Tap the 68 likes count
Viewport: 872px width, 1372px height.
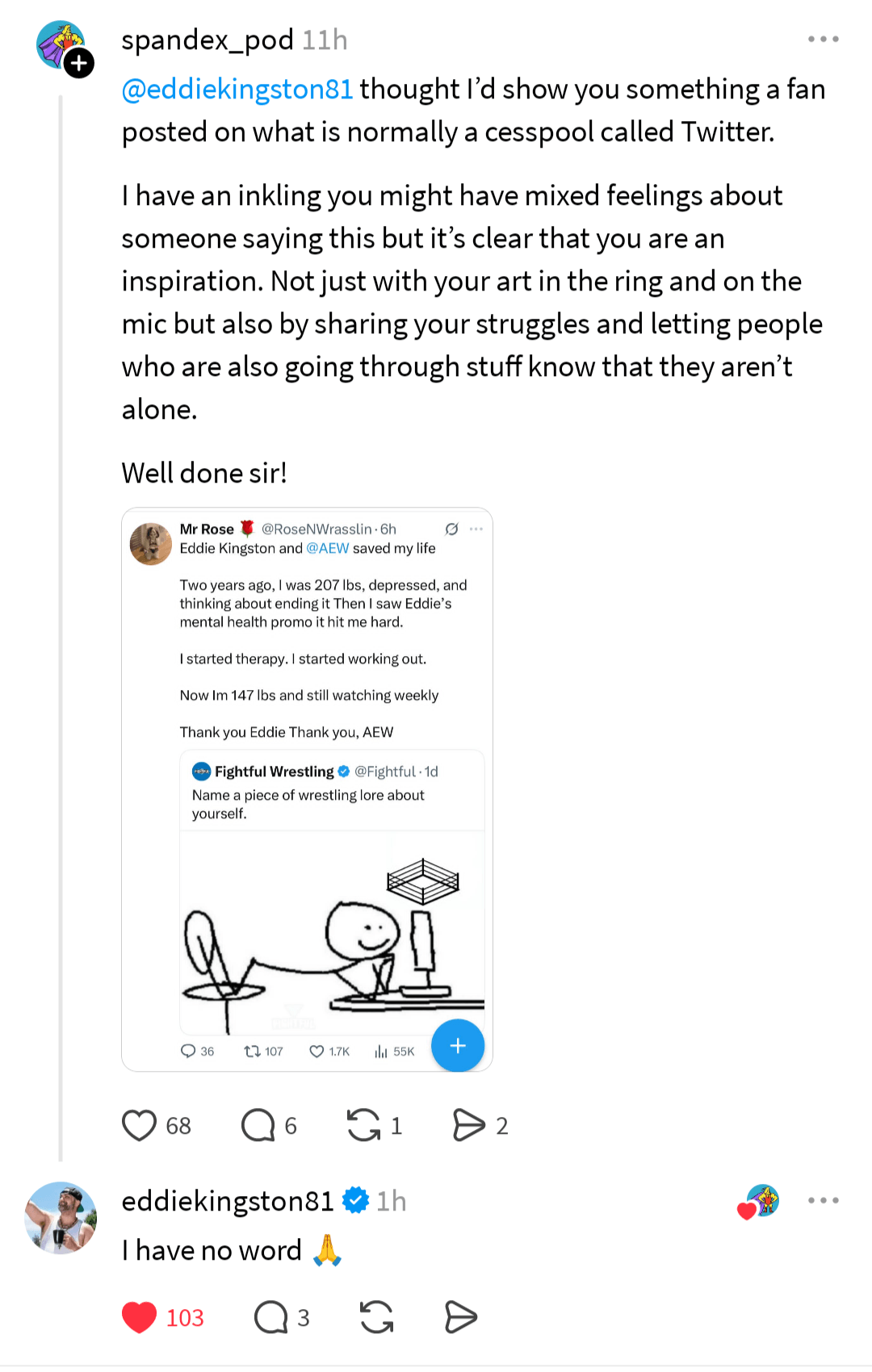click(178, 1126)
